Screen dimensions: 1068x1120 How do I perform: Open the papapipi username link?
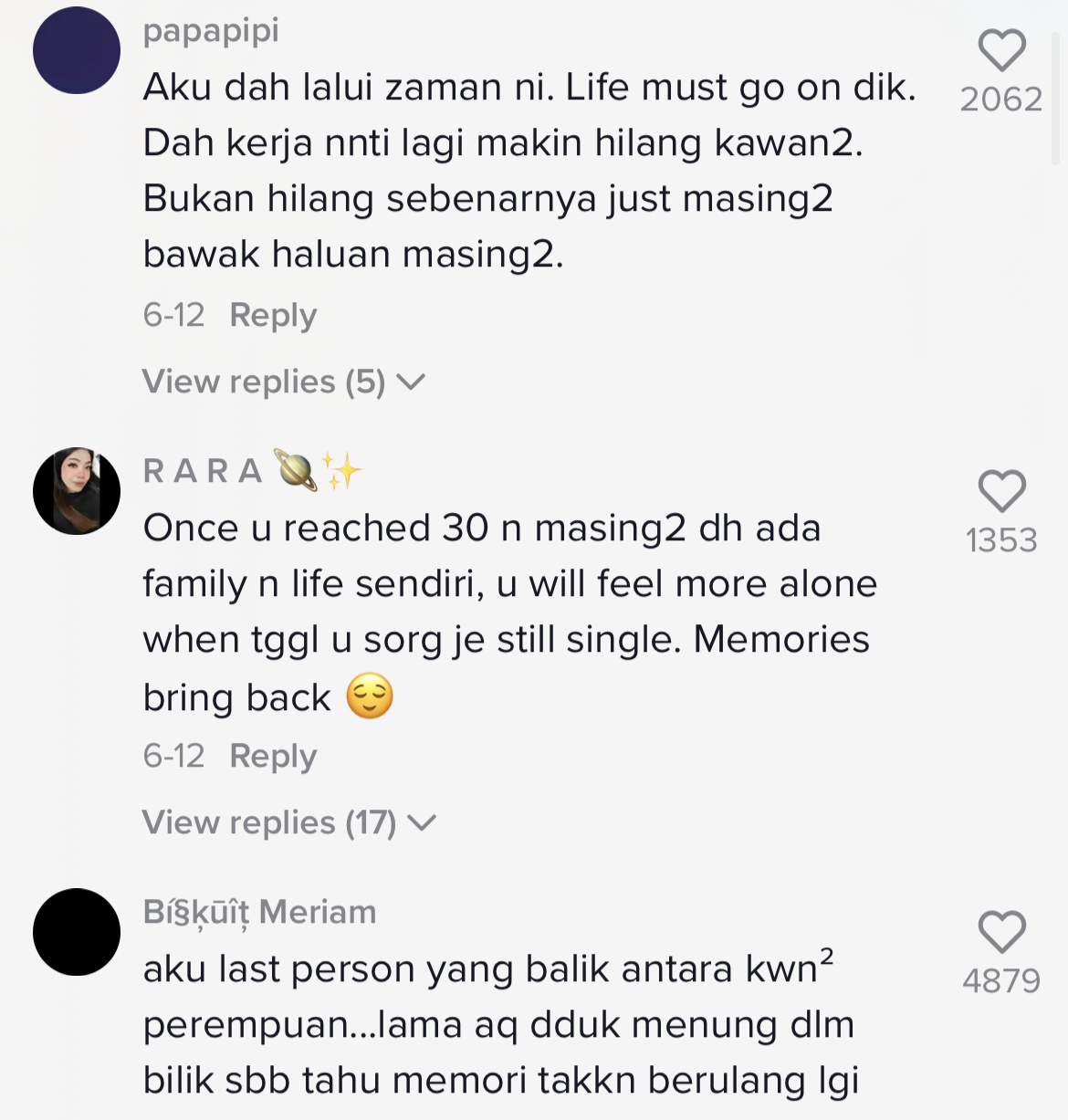click(211, 31)
